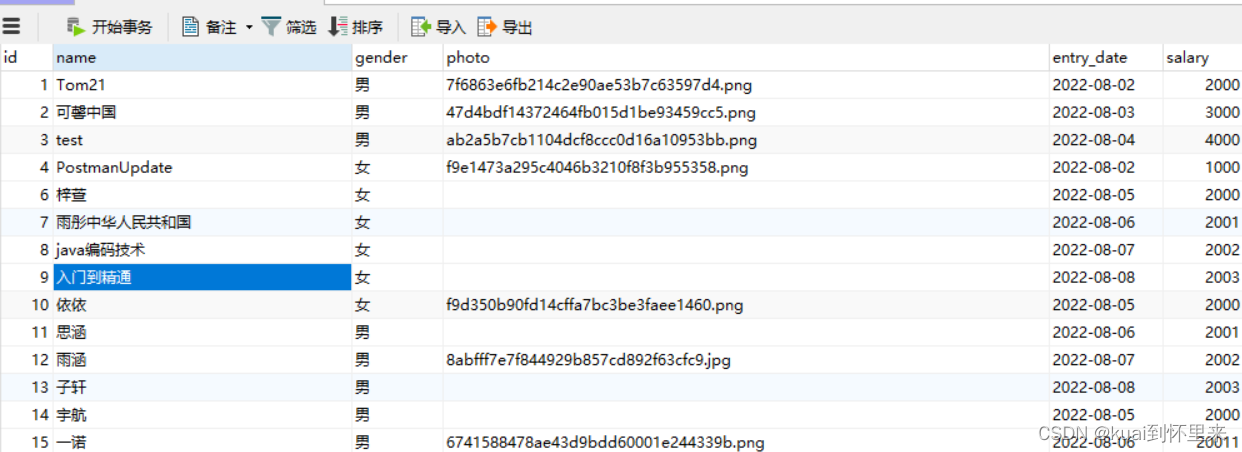Click the name cell 一诺

[x=203, y=441]
